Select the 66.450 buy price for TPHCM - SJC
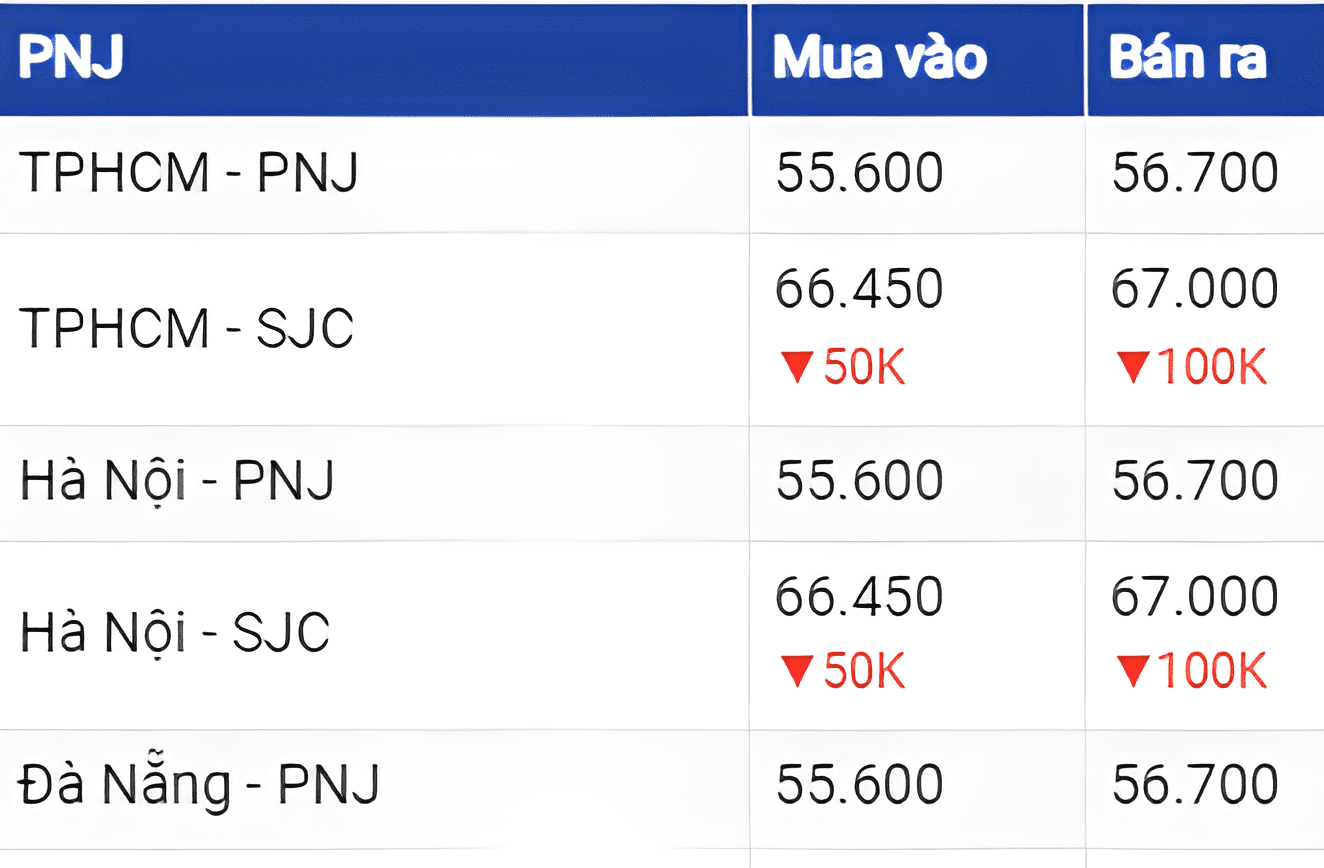The height and width of the screenshot is (868, 1324). coord(859,289)
